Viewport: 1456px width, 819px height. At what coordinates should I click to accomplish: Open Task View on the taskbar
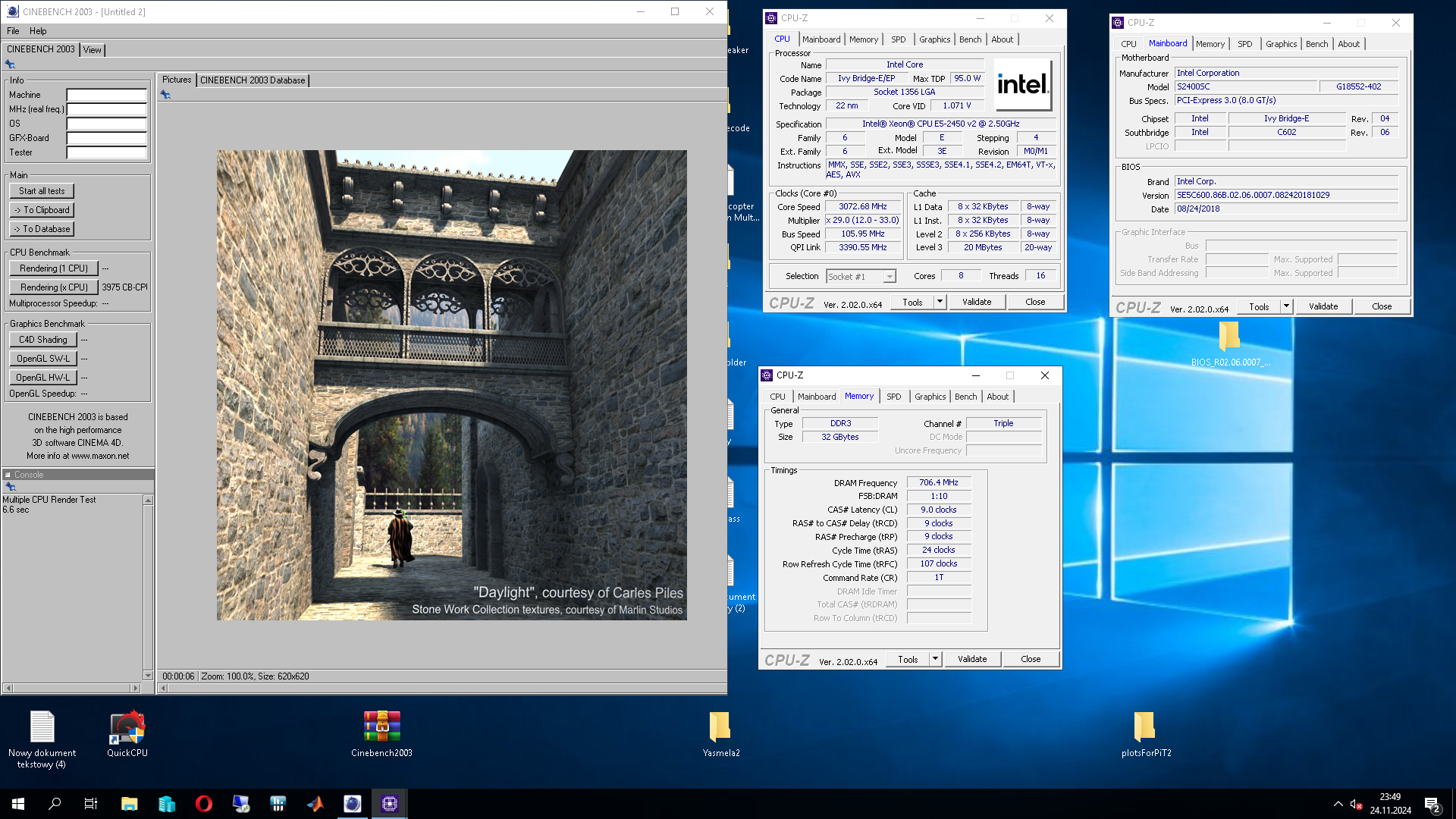coord(91,804)
